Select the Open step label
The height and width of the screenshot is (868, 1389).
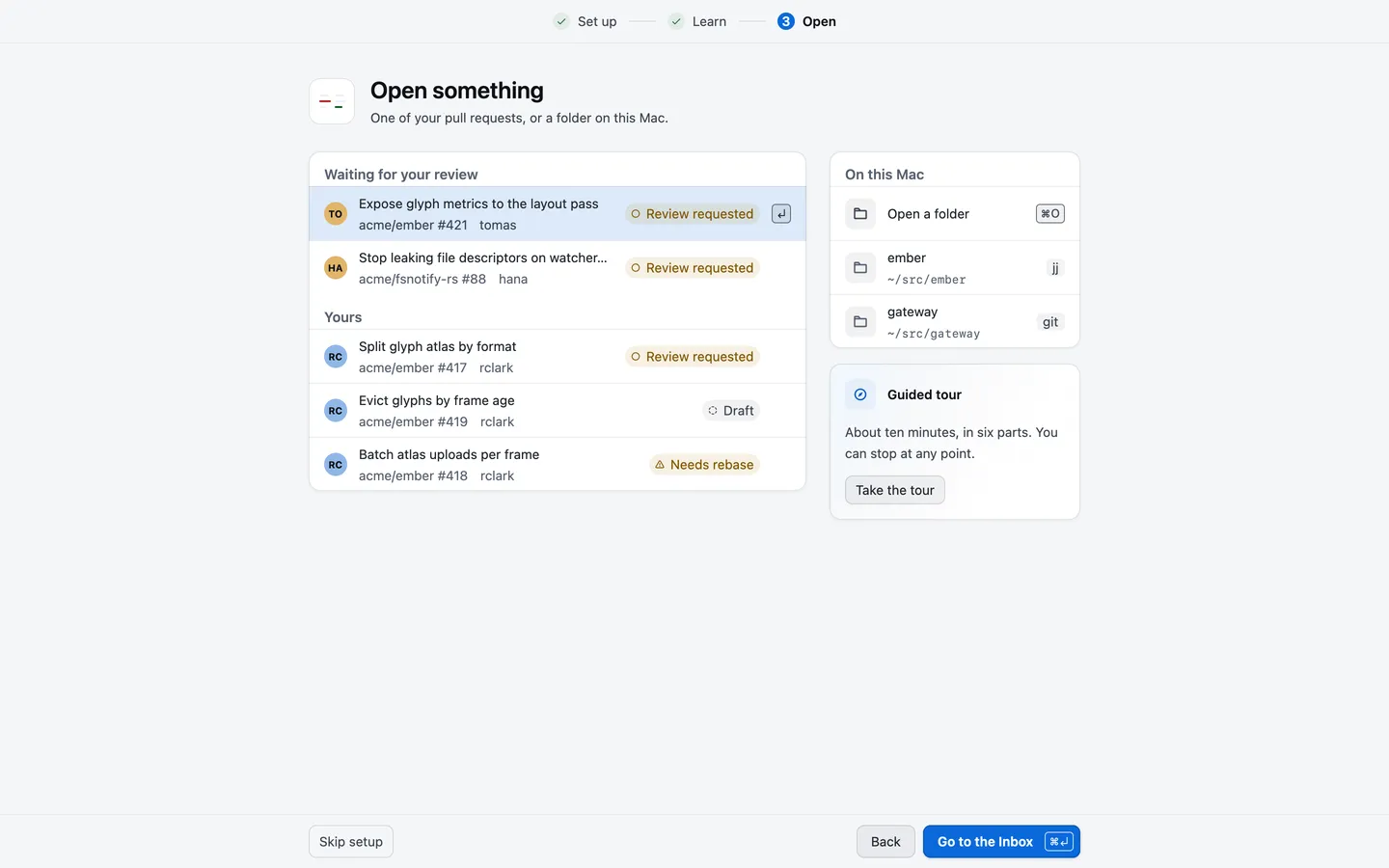click(819, 21)
